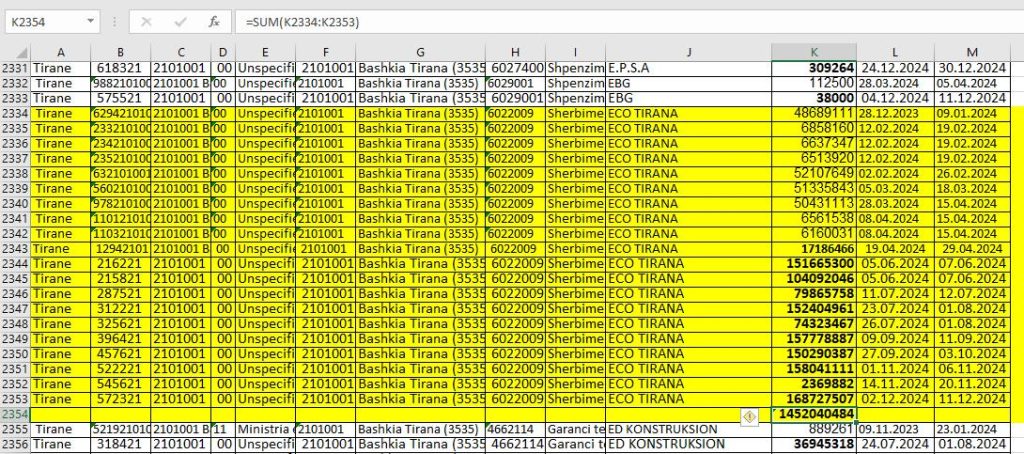1024x454 pixels.
Task: Click date cell 29.04.2024
Action: (x=973, y=249)
